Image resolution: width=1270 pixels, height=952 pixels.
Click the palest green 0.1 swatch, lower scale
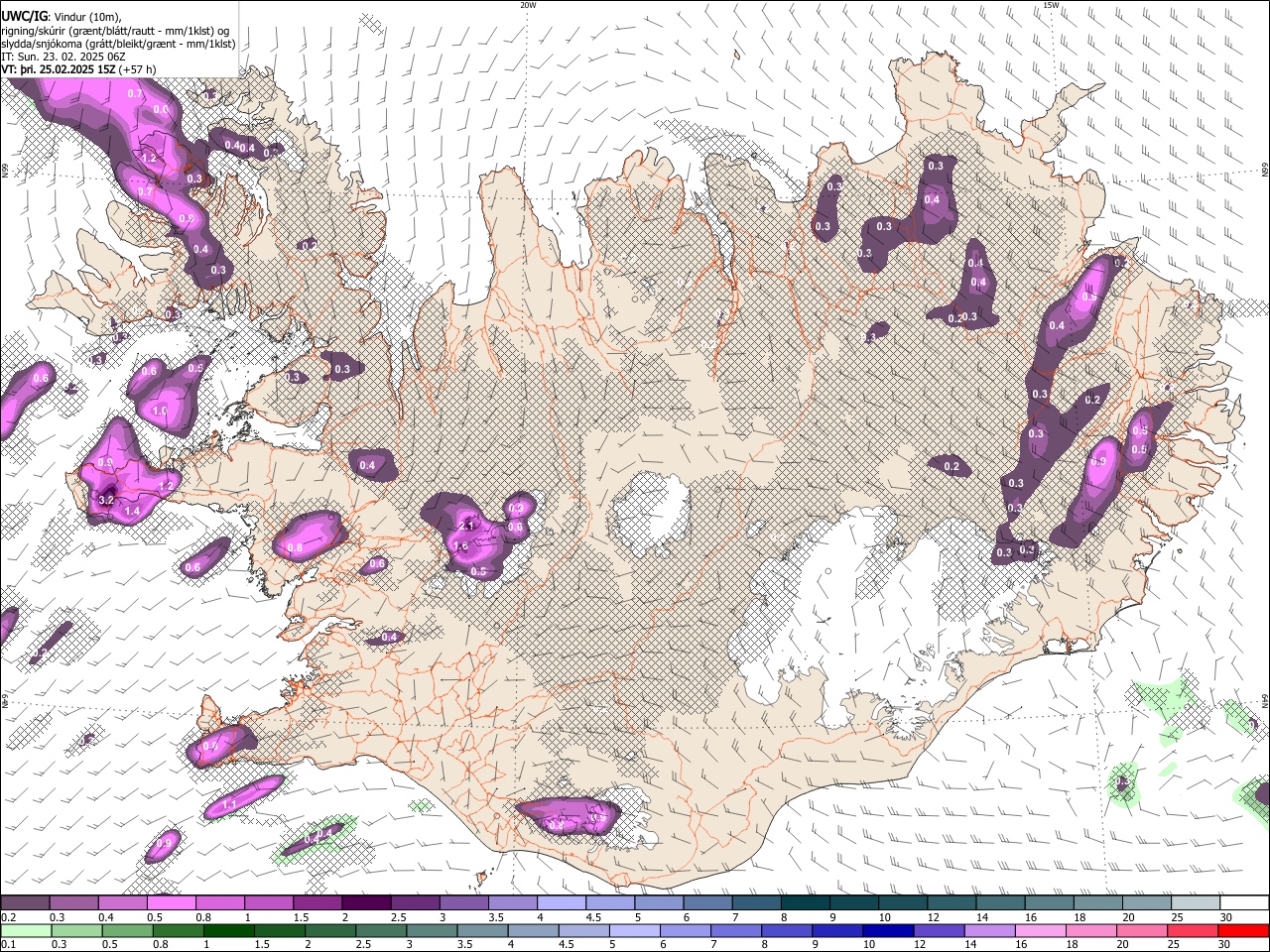coord(25,930)
